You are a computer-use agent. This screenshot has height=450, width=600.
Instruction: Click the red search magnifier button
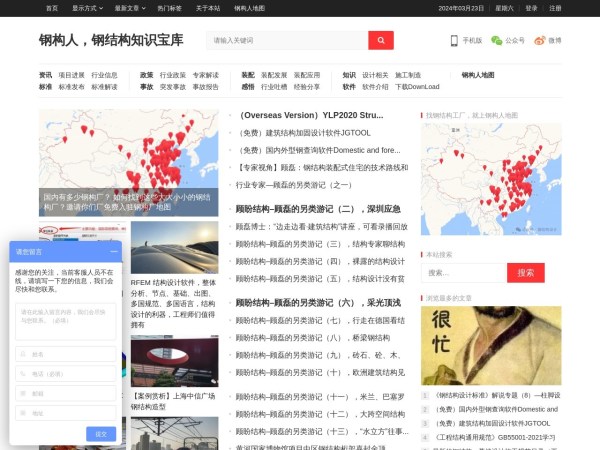pyautogui.click(x=381, y=40)
